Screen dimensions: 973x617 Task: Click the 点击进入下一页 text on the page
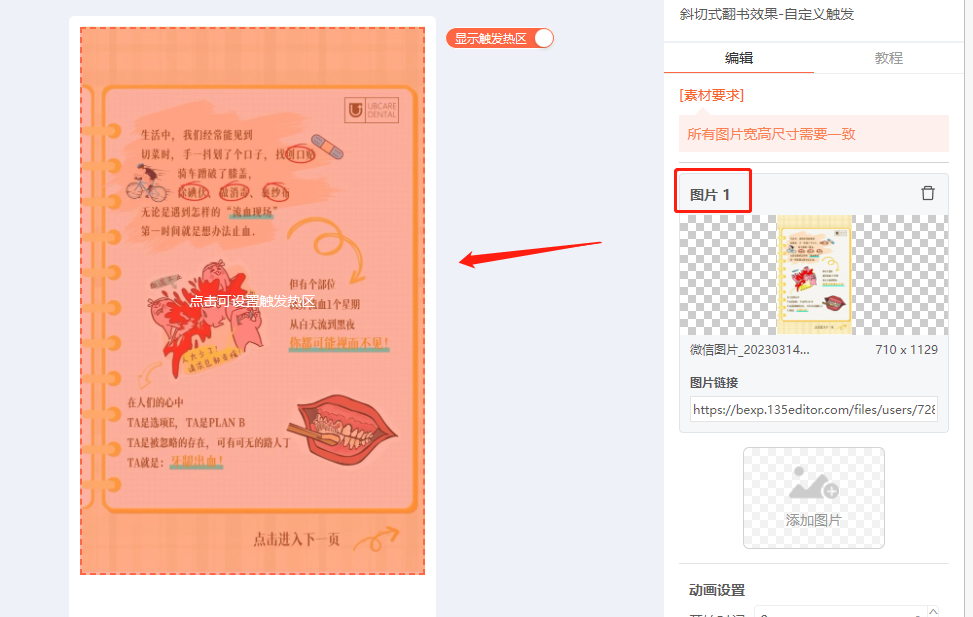pos(297,539)
